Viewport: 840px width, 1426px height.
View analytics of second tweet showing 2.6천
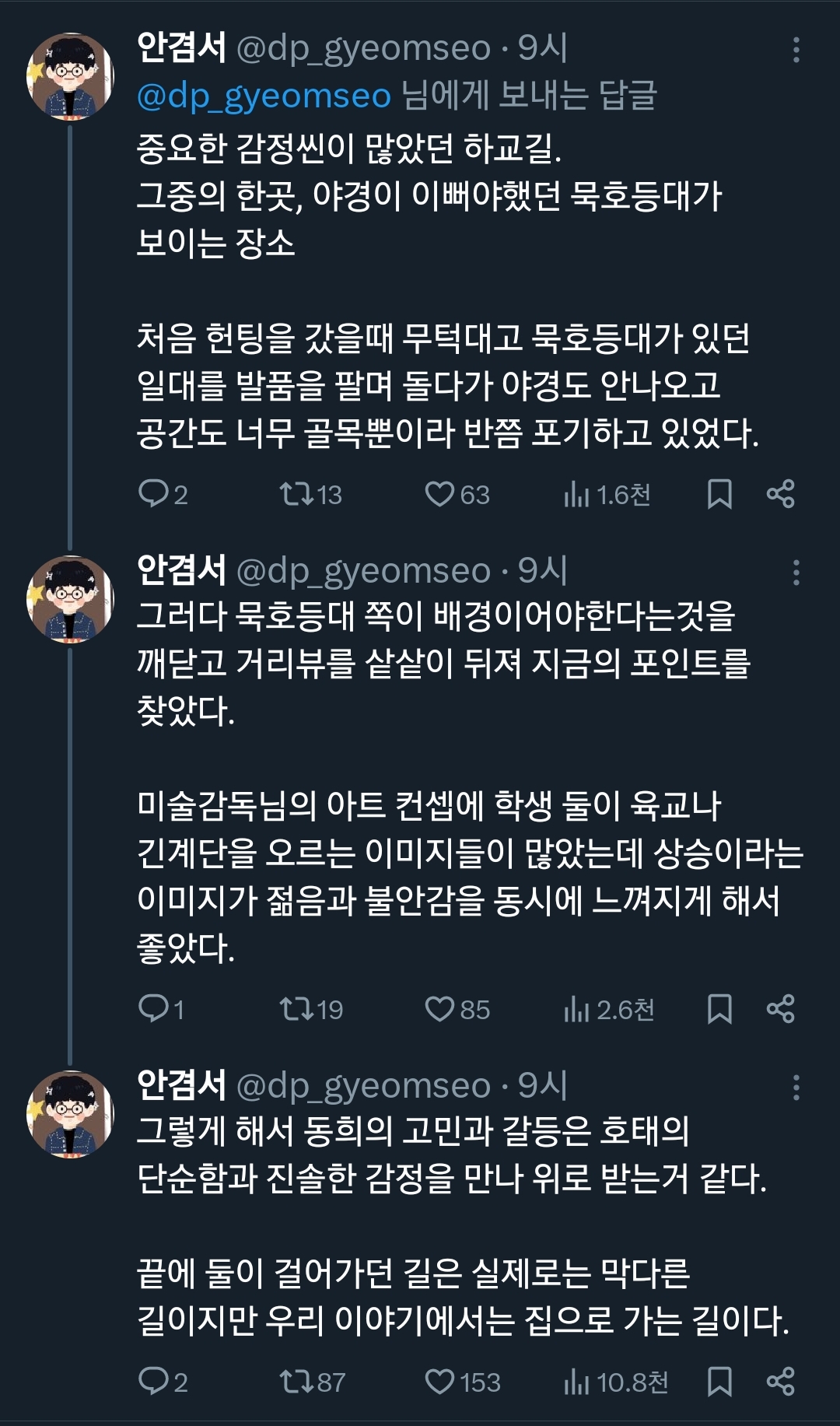coord(608,1009)
